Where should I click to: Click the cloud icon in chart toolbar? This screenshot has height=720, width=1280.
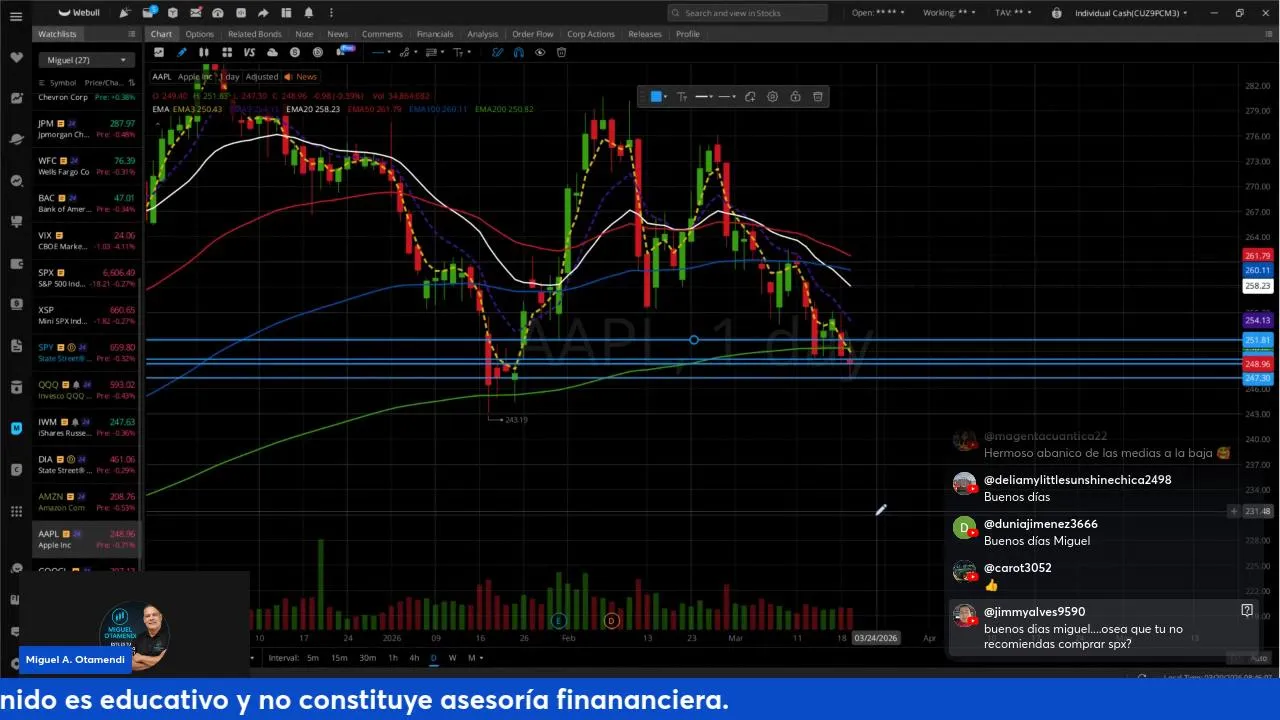click(272, 52)
